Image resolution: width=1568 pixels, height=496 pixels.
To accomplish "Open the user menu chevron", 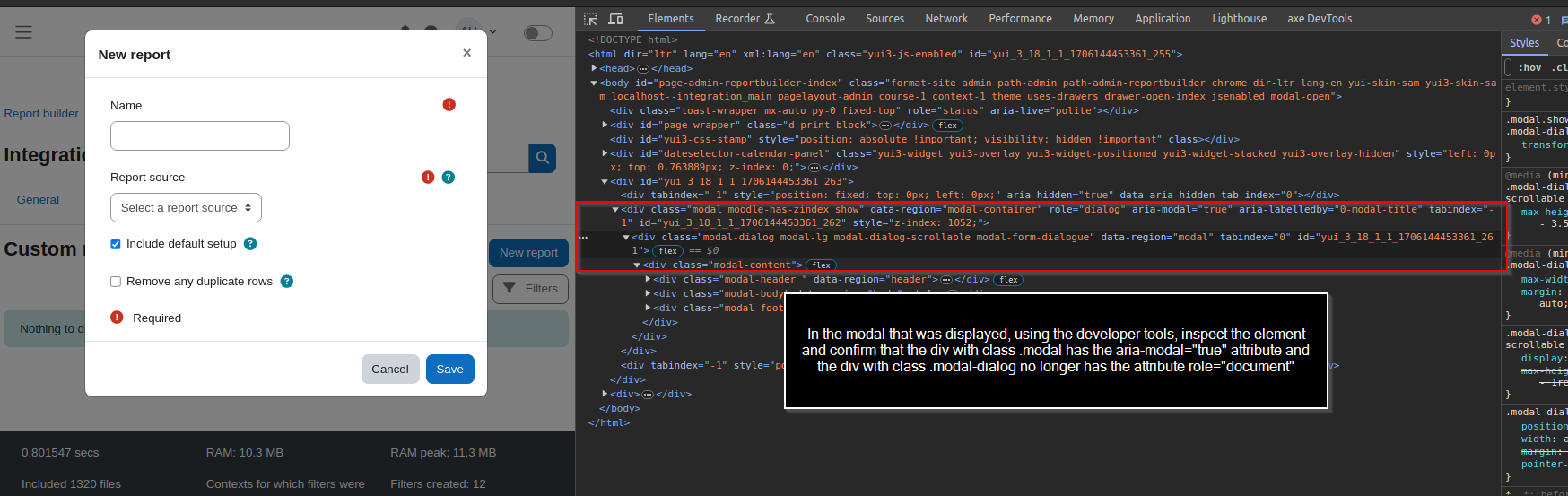I will [x=492, y=32].
